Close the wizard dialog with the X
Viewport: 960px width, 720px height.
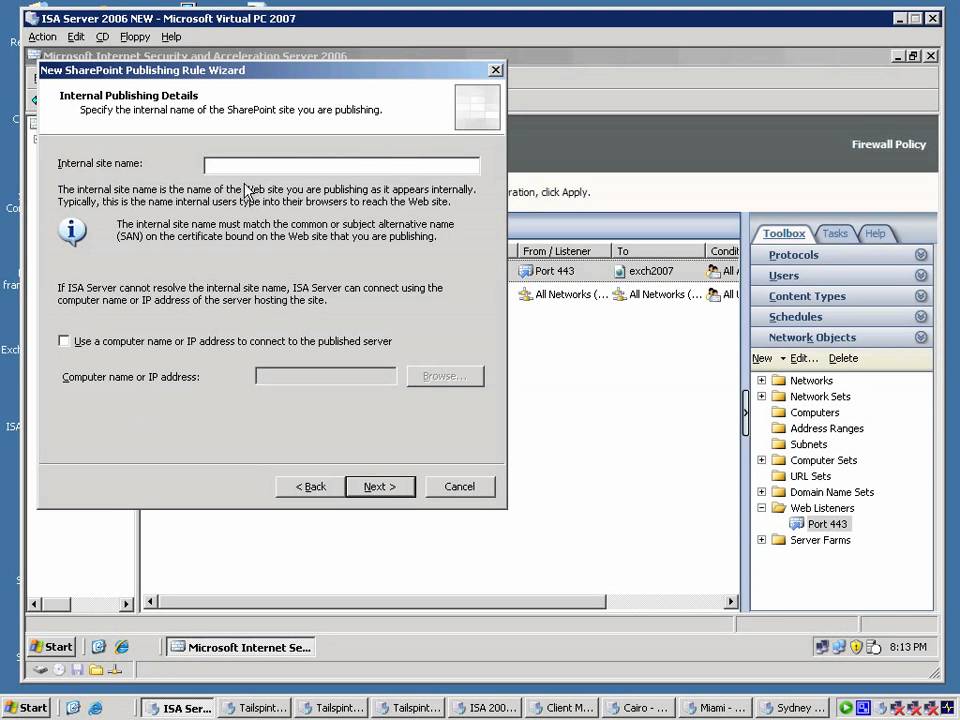pyautogui.click(x=496, y=70)
